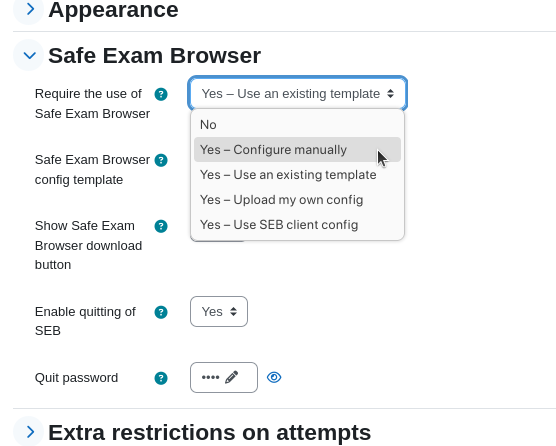This screenshot has height=446, width=556.
Task: Click the Quit password masked field
Action: 224,377
